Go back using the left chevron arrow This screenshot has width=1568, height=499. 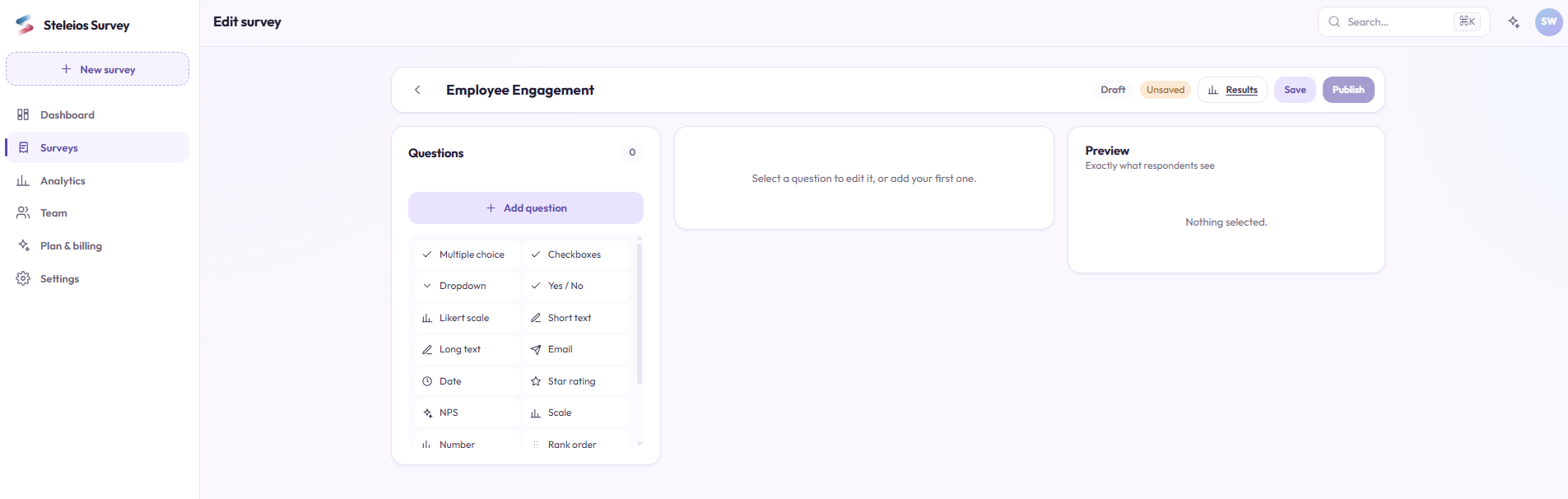(x=417, y=90)
